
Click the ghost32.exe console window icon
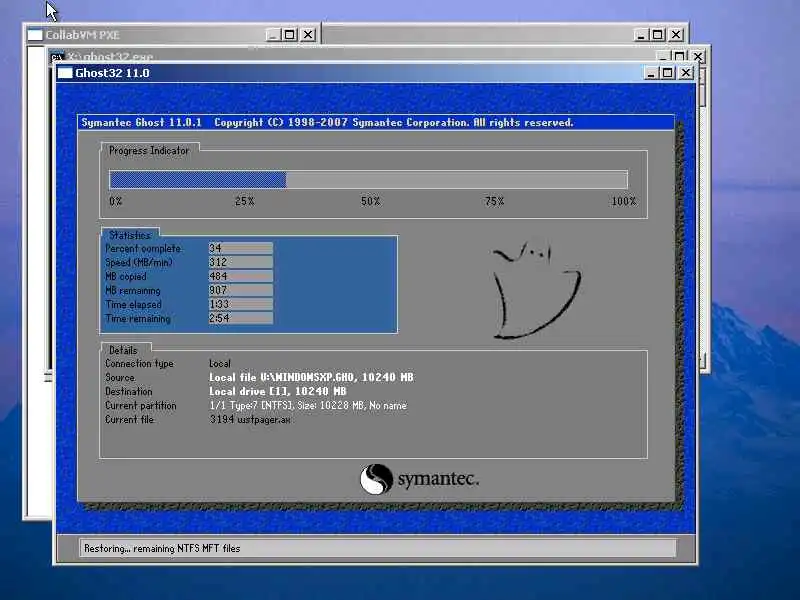click(57, 57)
